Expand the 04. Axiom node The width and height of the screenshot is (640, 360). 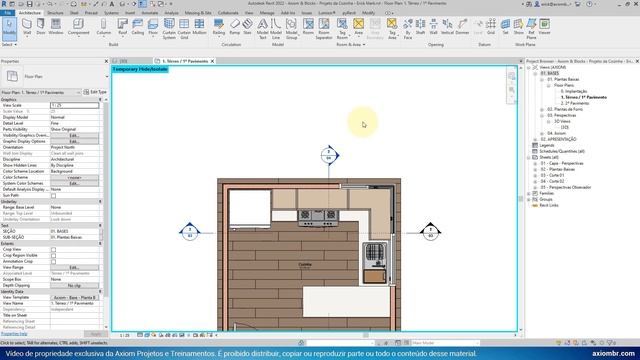[542, 133]
